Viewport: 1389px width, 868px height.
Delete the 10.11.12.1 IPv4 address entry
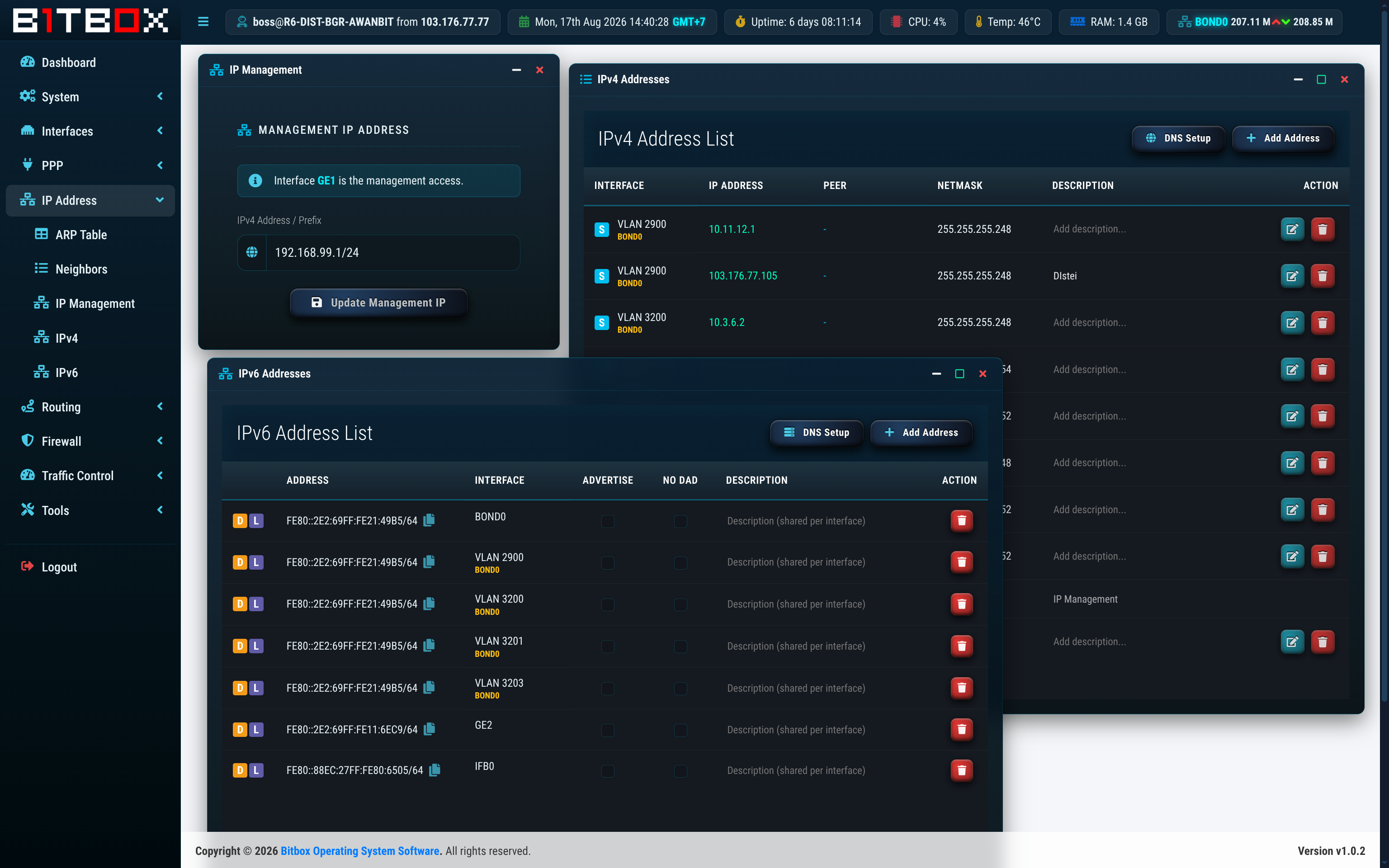click(x=1323, y=229)
